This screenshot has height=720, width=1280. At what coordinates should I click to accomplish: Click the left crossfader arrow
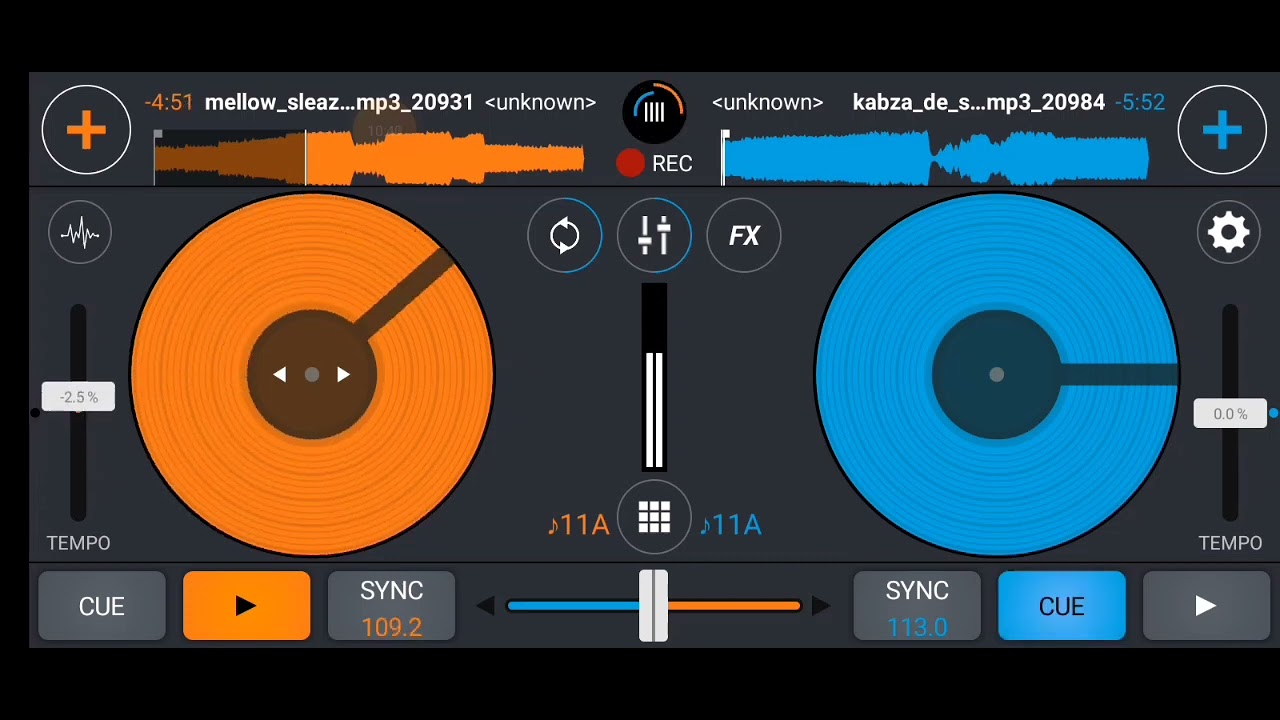coord(485,606)
